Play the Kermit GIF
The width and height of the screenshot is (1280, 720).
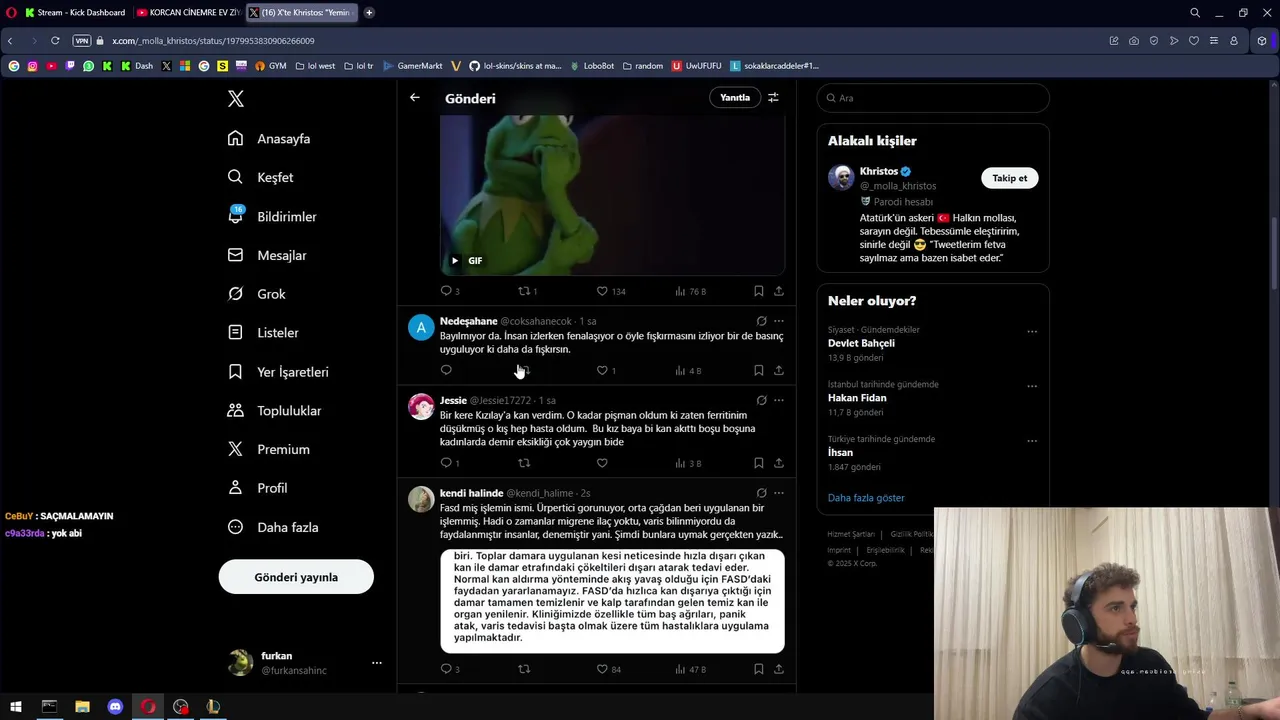pyautogui.click(x=455, y=260)
